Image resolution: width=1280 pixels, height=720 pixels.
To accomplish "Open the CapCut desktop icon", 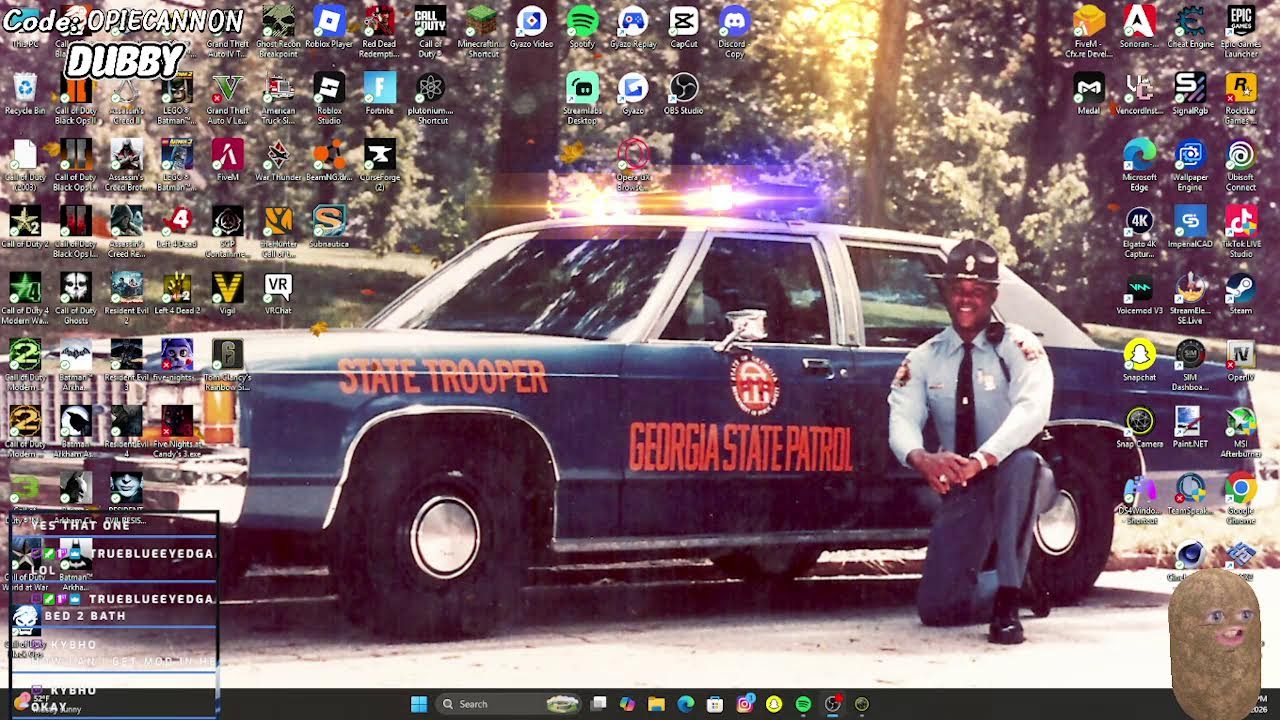I will 684,27.
